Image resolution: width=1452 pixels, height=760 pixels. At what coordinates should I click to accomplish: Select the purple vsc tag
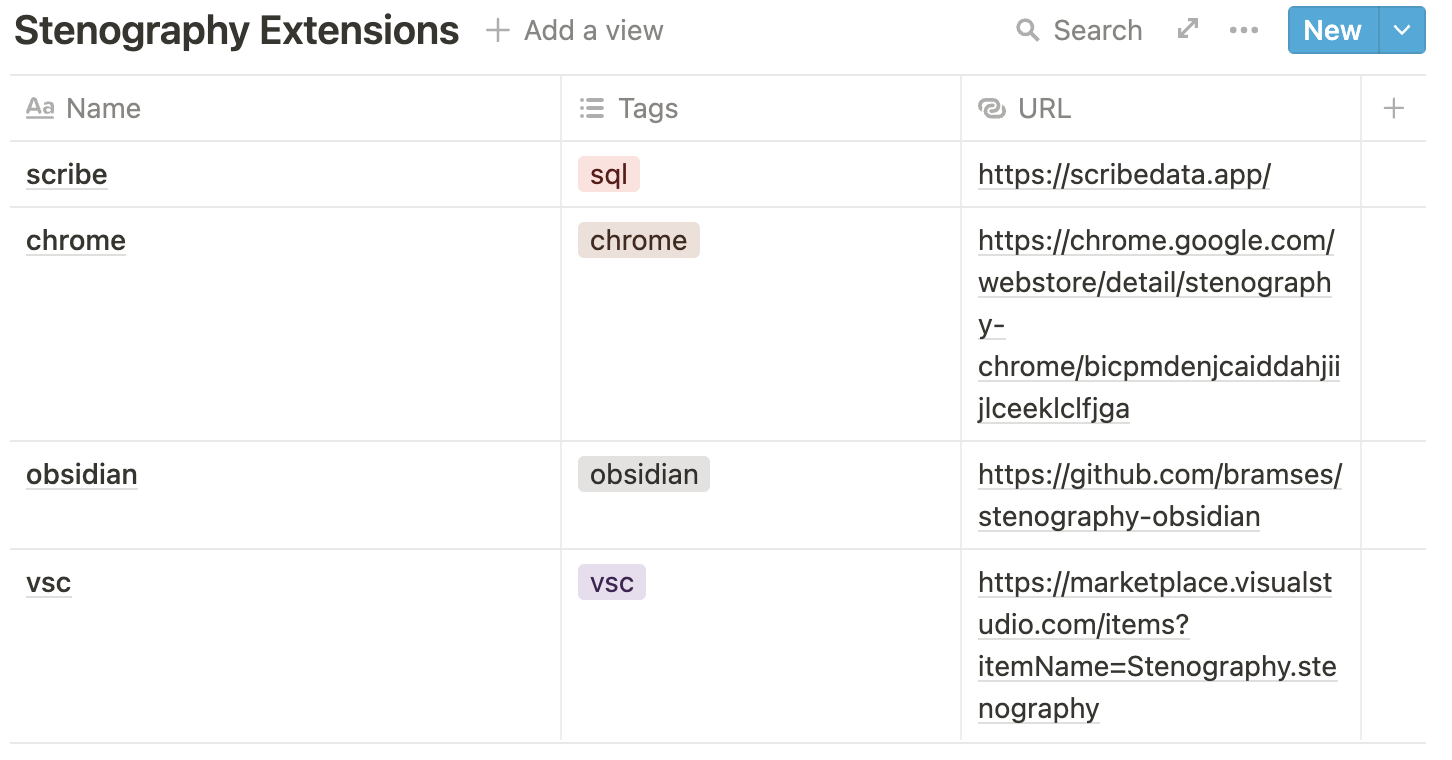(611, 582)
